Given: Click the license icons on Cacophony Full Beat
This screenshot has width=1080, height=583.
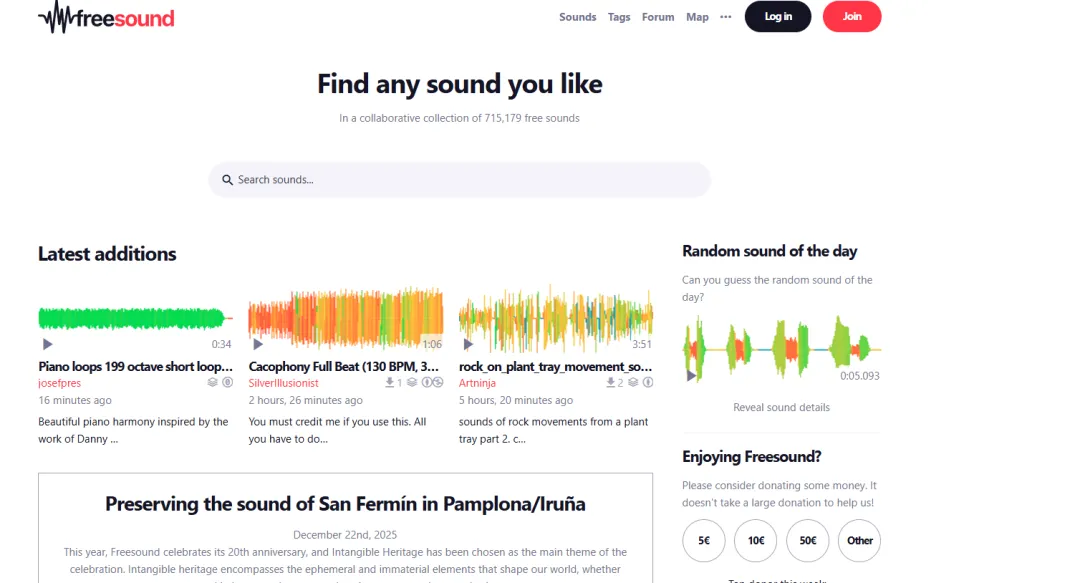Looking at the screenshot, I should point(432,382).
